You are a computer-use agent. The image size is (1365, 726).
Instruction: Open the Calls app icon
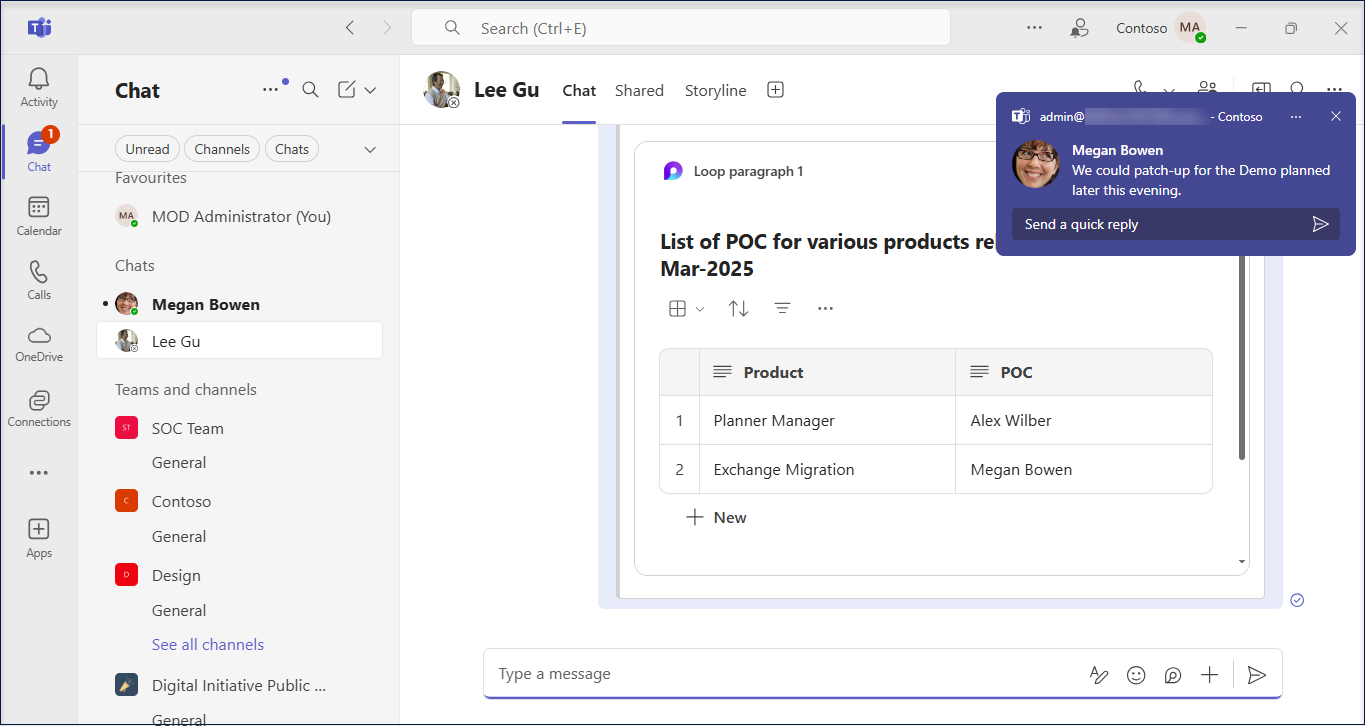[x=39, y=280]
